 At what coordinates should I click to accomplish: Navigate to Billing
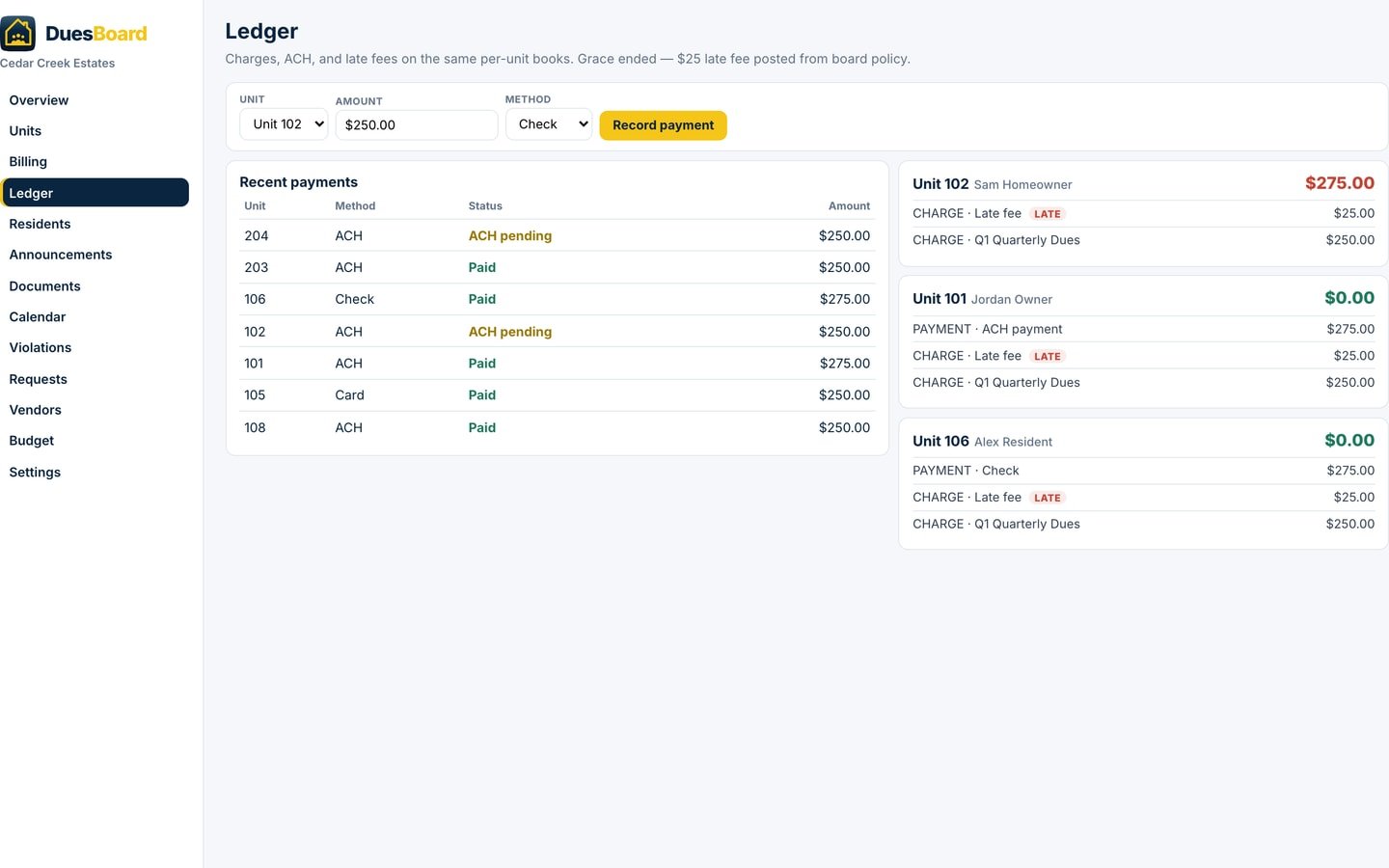pyautogui.click(x=95, y=162)
